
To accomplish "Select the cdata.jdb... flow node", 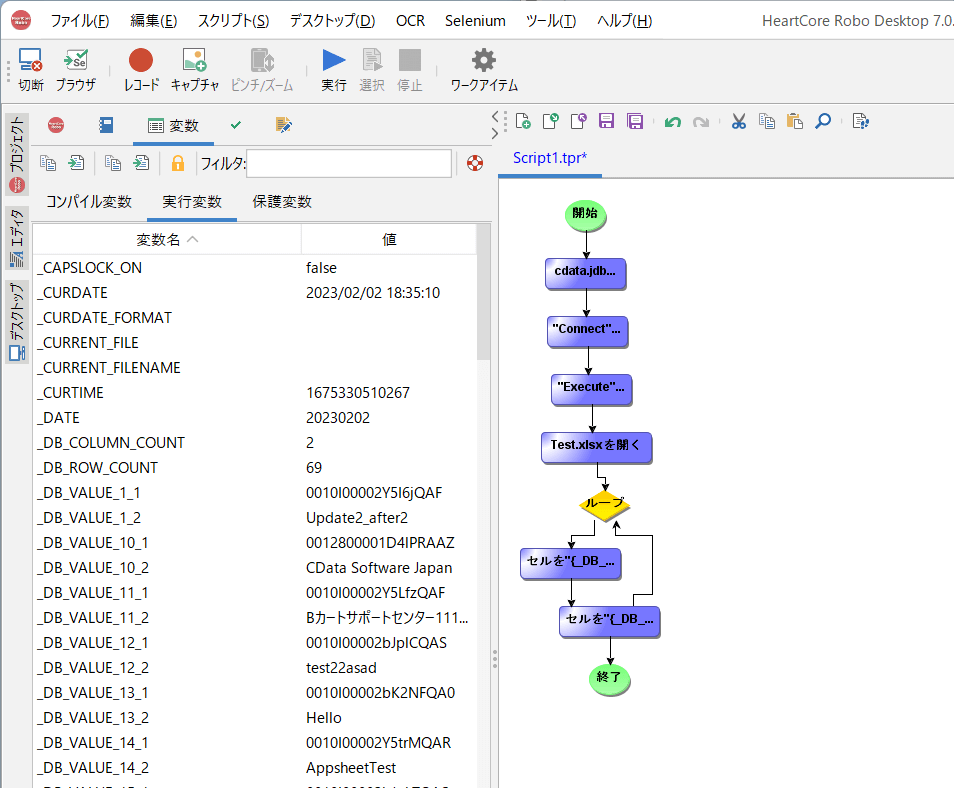I will [x=585, y=273].
